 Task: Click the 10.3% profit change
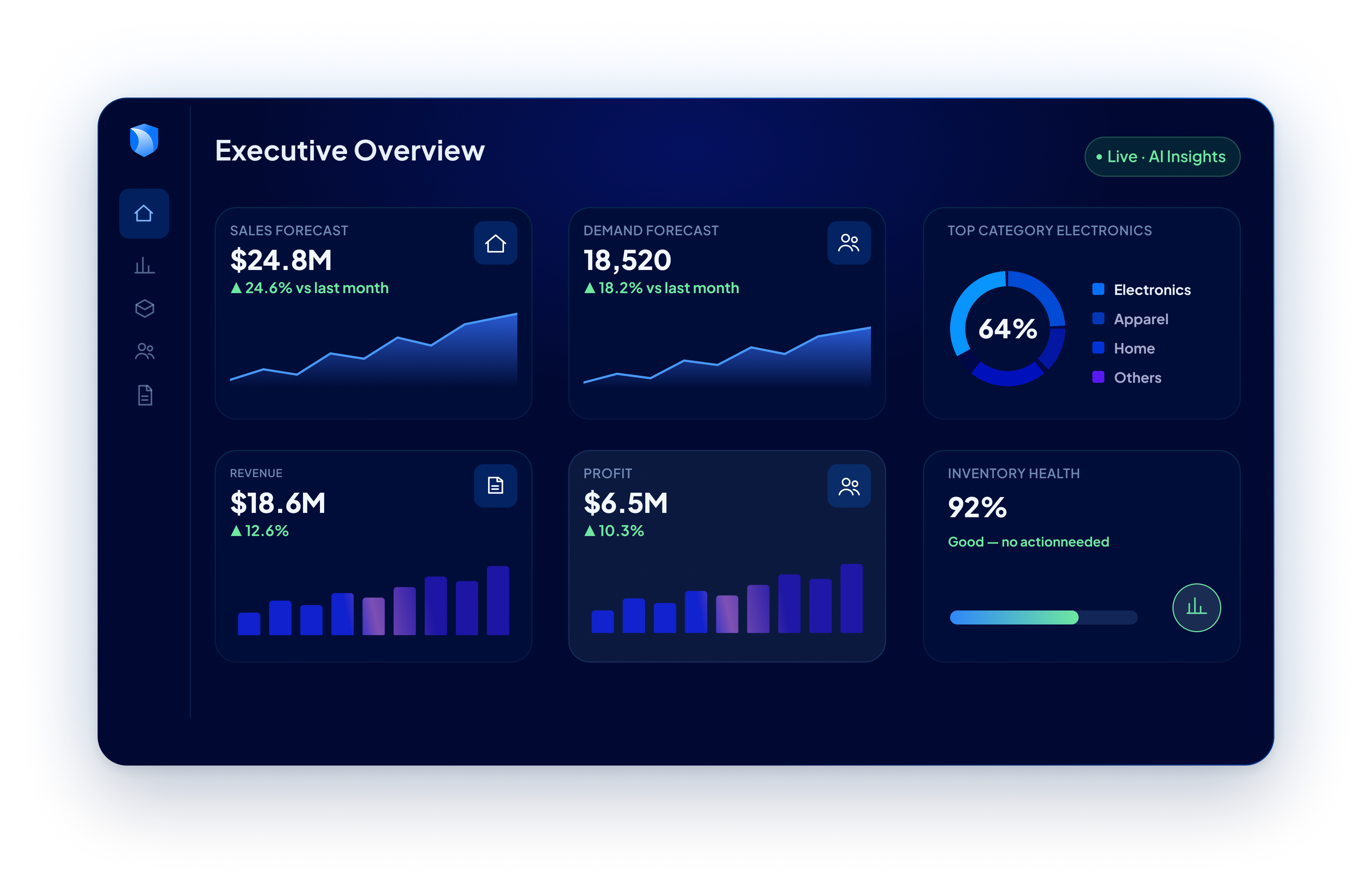click(621, 531)
